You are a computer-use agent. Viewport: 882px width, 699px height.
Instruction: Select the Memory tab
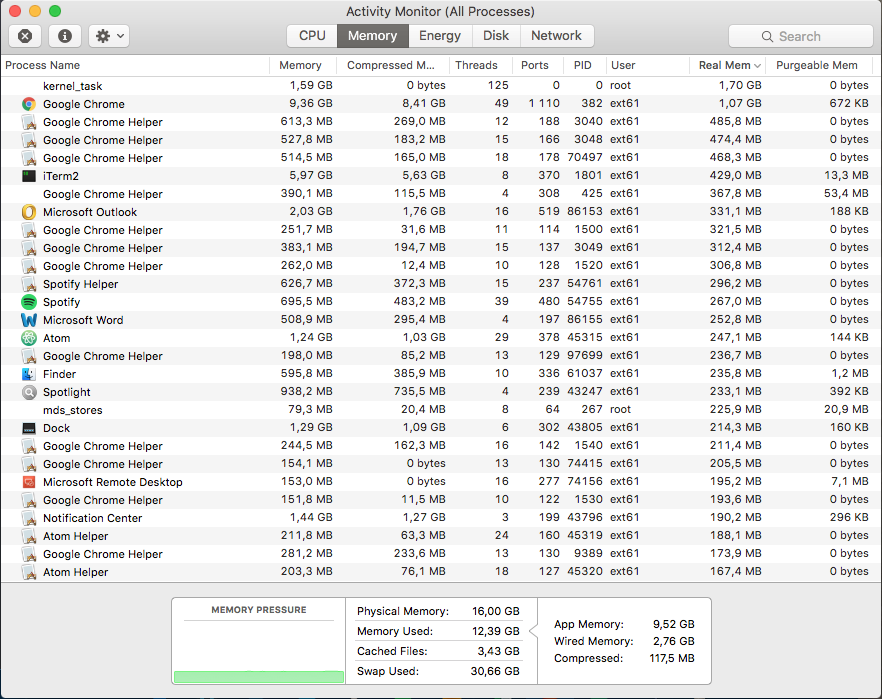372,36
